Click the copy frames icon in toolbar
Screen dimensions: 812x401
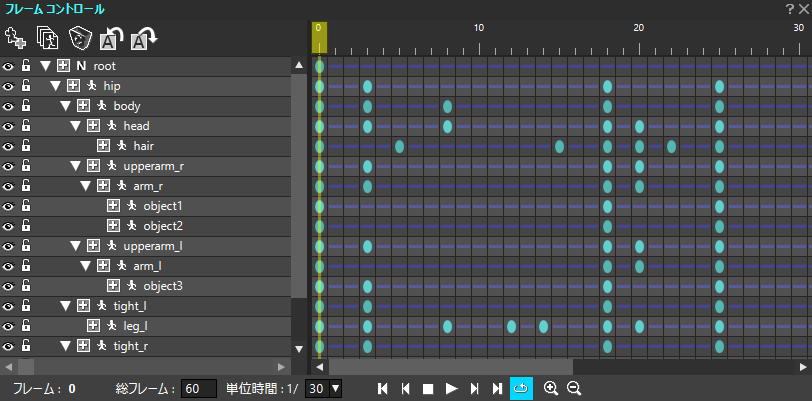coord(48,38)
